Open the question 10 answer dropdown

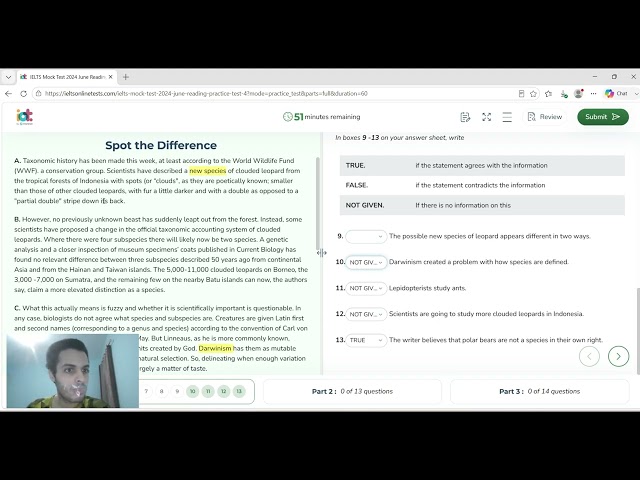coord(366,262)
